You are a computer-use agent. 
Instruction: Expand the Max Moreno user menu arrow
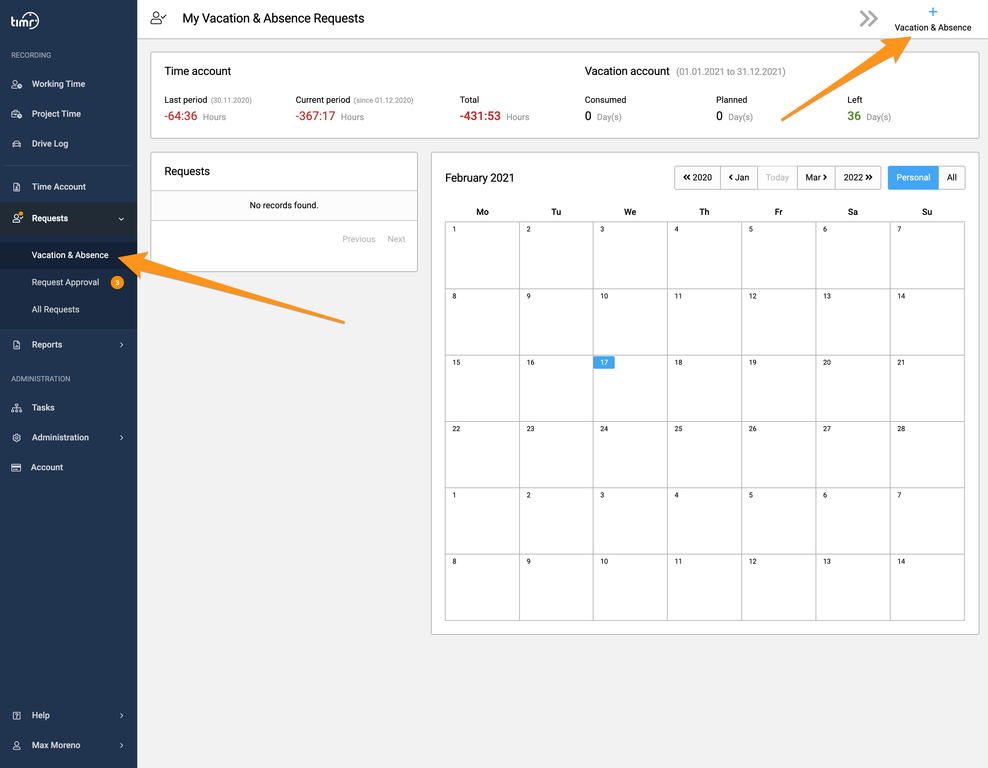pos(122,745)
